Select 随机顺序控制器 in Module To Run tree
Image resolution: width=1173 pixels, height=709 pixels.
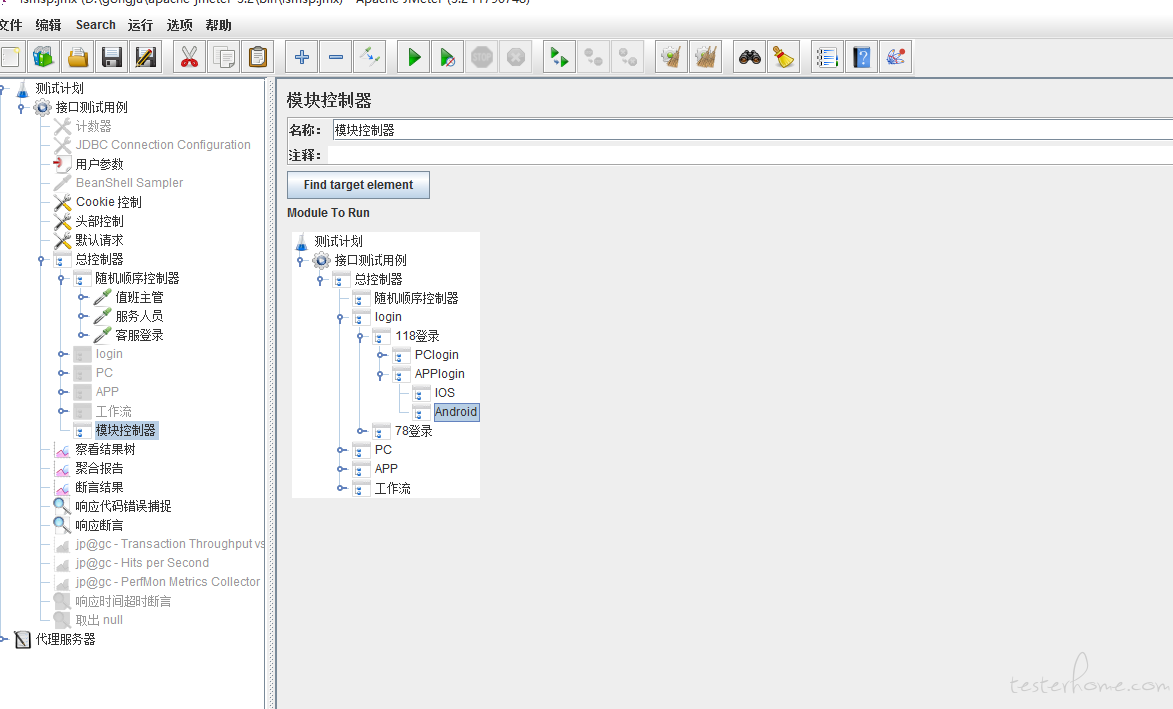[x=417, y=298]
